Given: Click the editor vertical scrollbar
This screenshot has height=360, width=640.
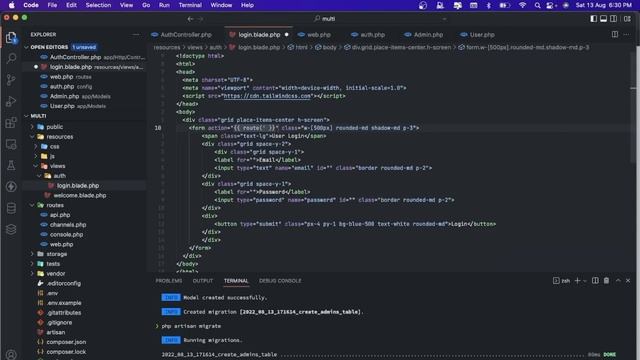Looking at the screenshot, I should pyautogui.click(x=633, y=106).
